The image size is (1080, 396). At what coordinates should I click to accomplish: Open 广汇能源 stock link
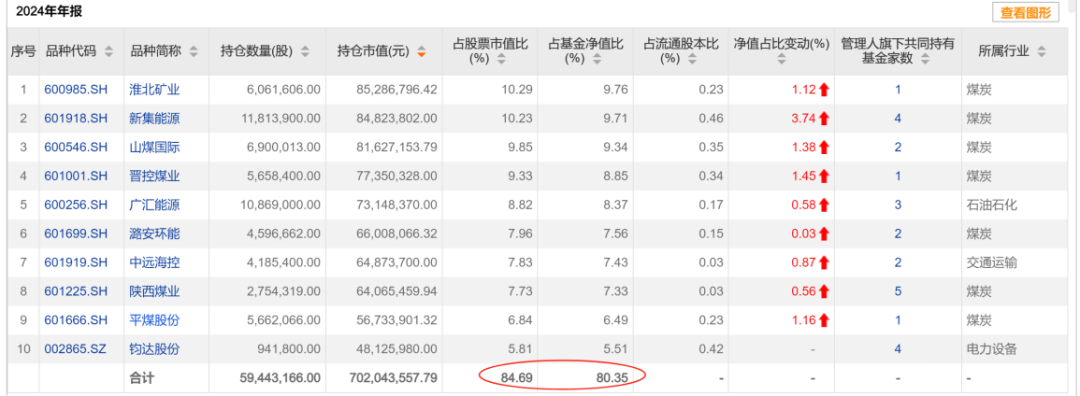tap(154, 205)
